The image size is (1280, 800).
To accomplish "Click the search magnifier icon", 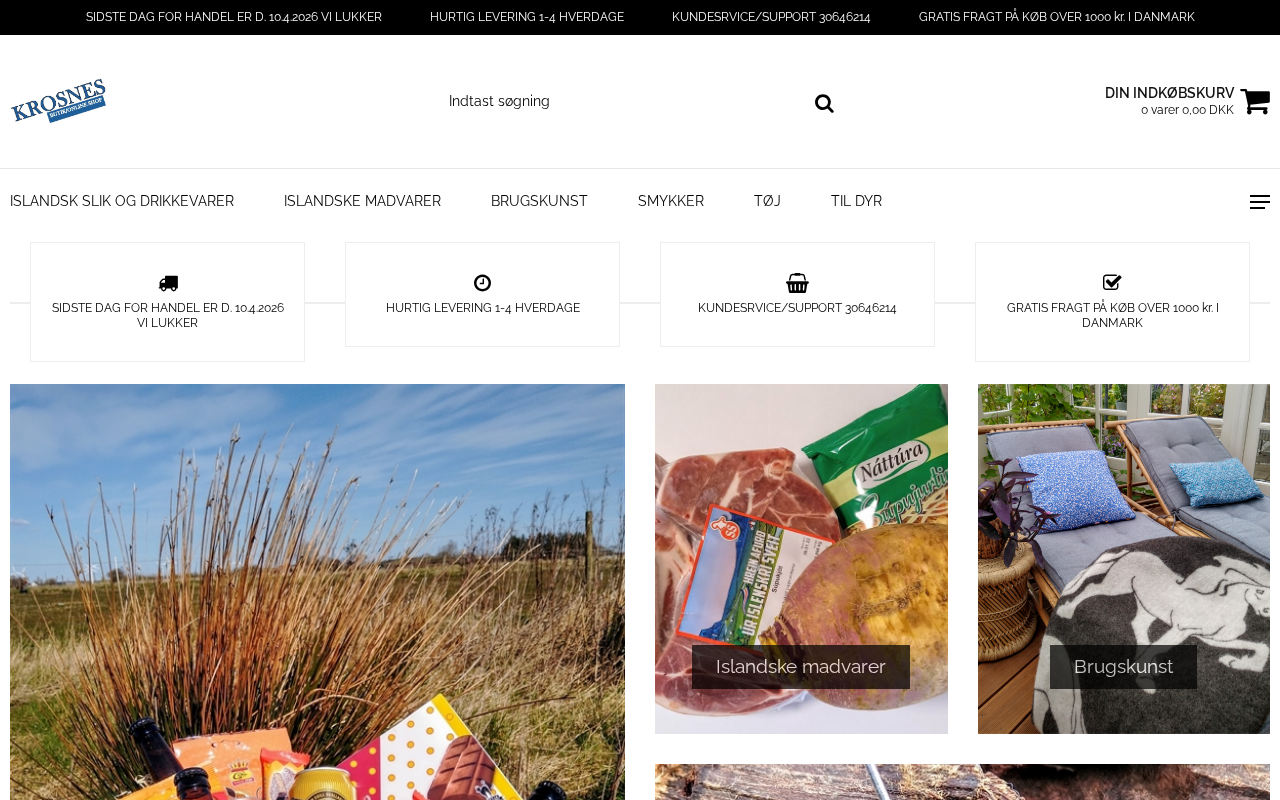I will 824,103.
